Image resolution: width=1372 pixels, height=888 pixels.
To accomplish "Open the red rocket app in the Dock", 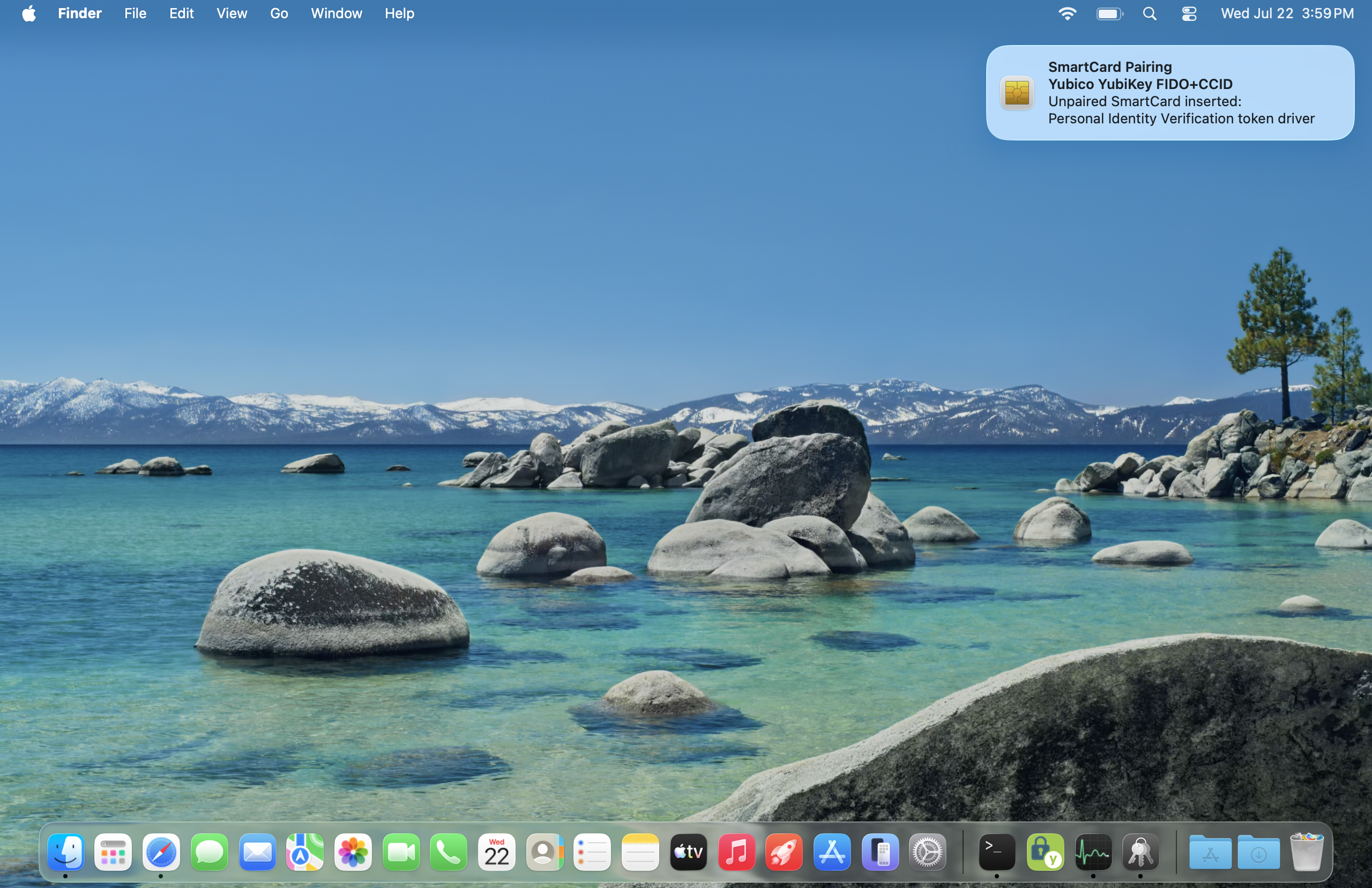I will point(784,852).
